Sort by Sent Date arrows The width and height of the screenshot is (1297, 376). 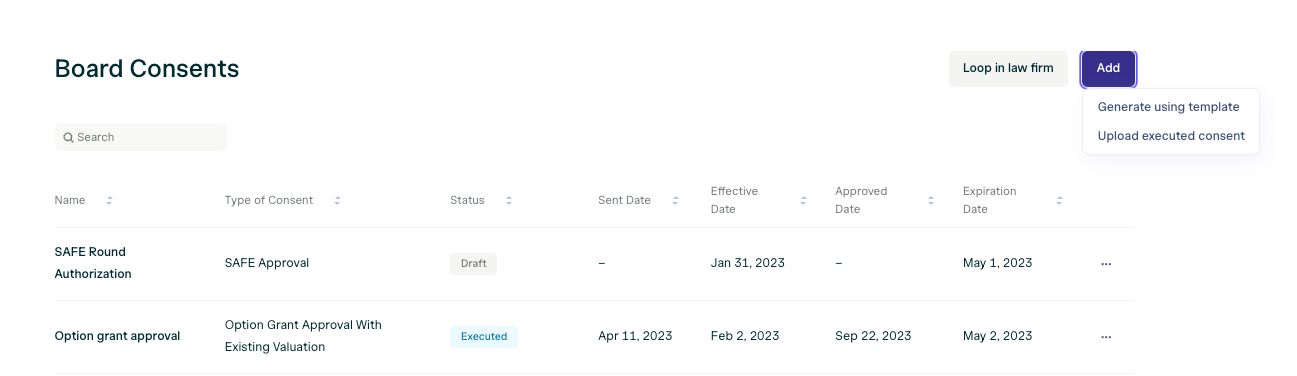675,200
